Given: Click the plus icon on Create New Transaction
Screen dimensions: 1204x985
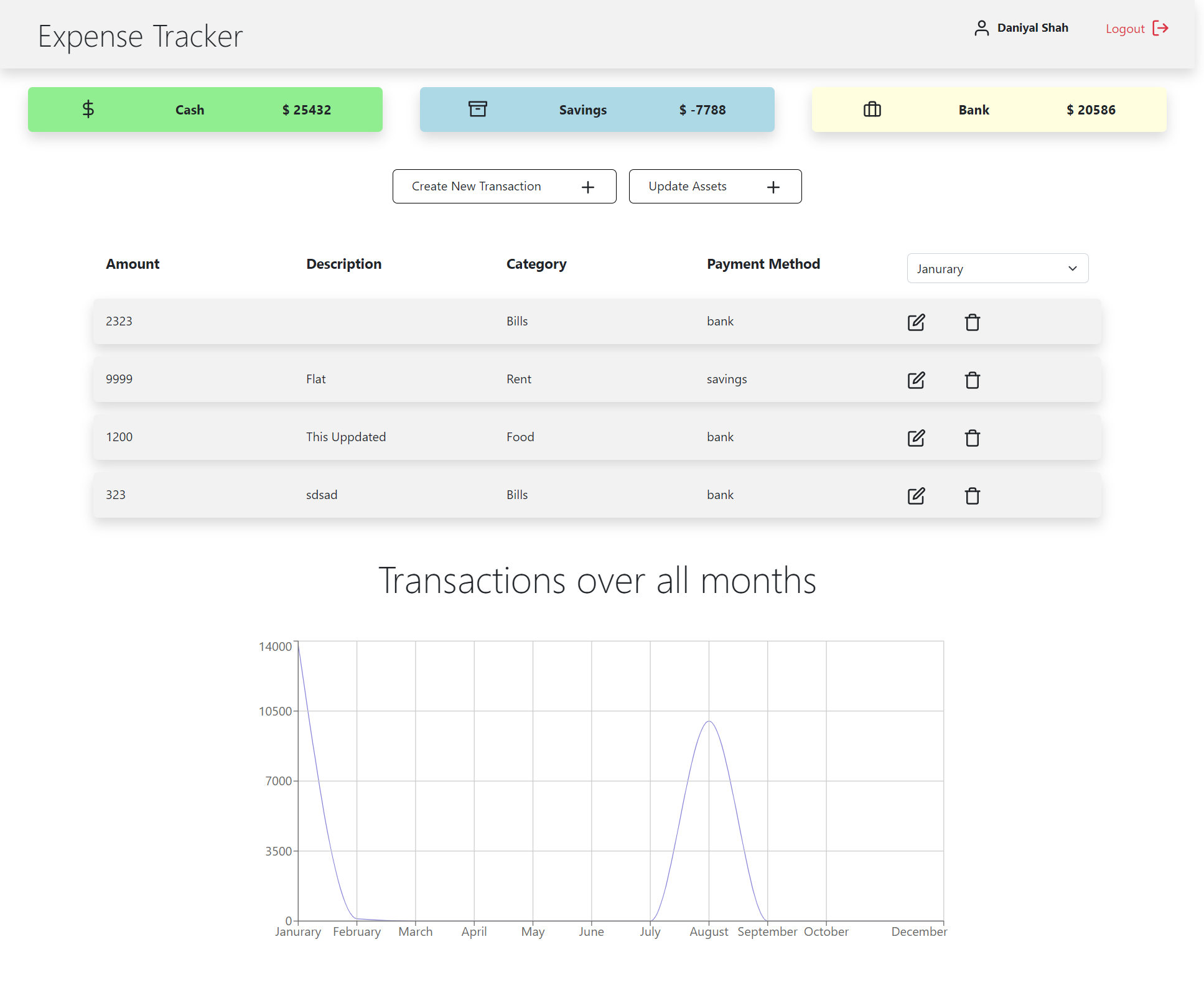Looking at the screenshot, I should click(x=587, y=186).
